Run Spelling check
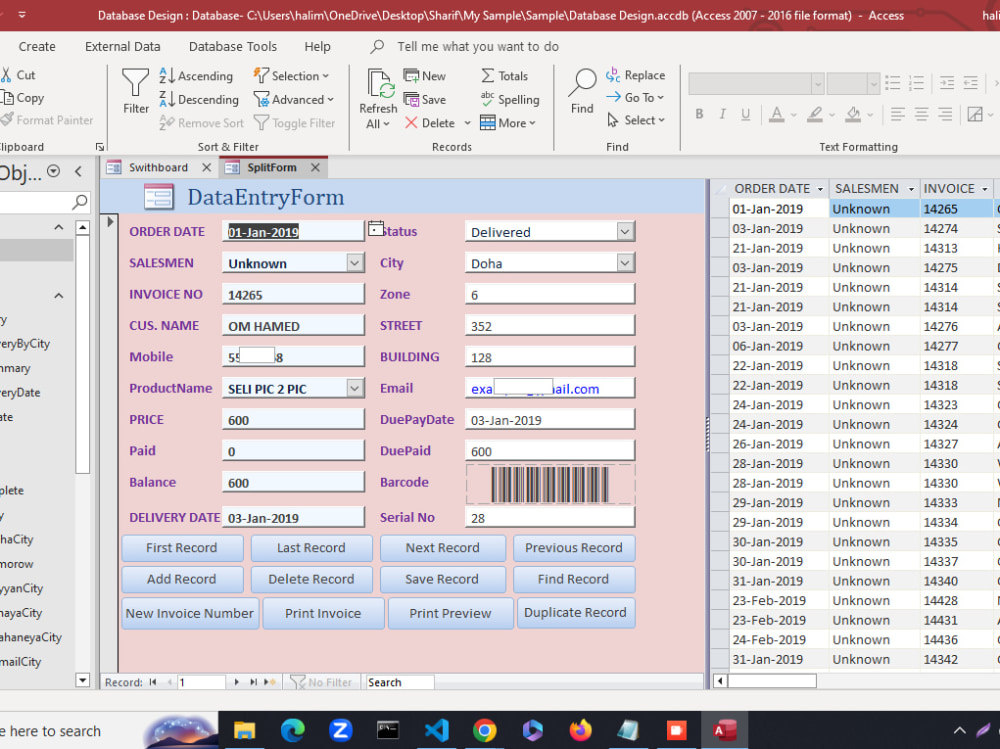The width and height of the screenshot is (1000, 749). (510, 100)
